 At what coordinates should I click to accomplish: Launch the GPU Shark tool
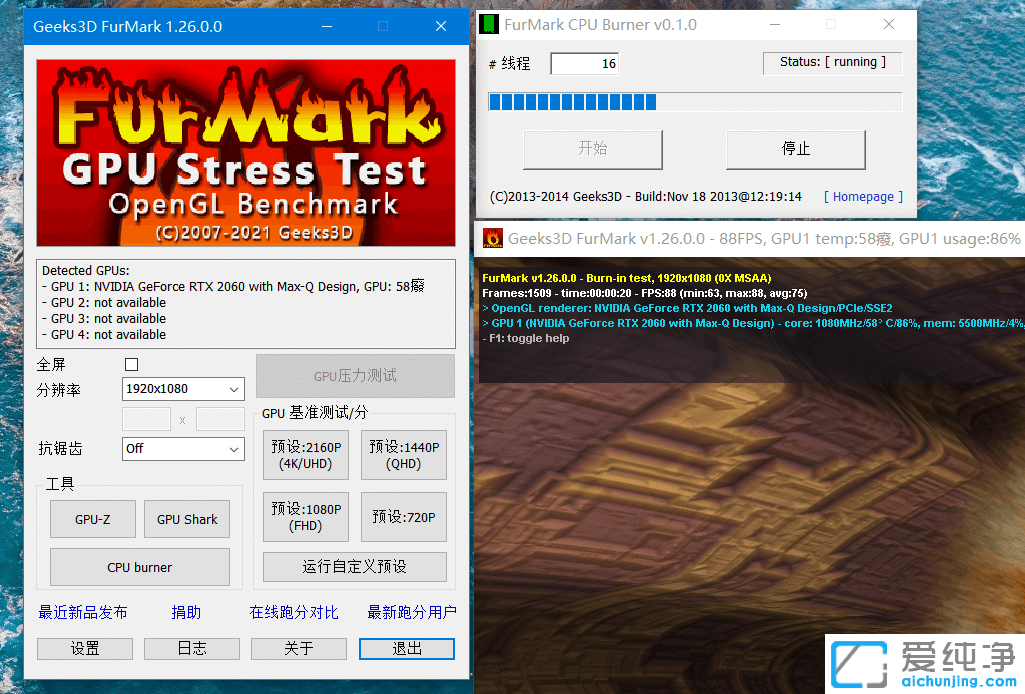187,520
